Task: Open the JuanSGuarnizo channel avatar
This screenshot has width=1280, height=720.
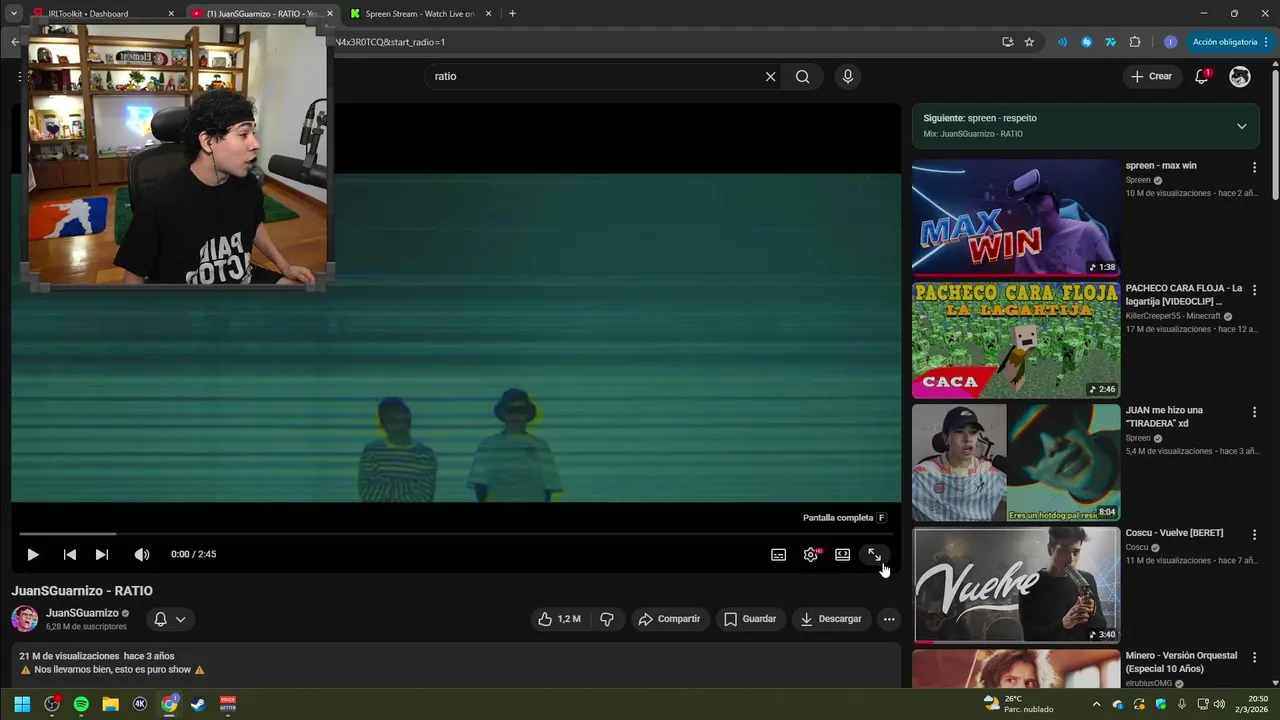Action: [25, 619]
